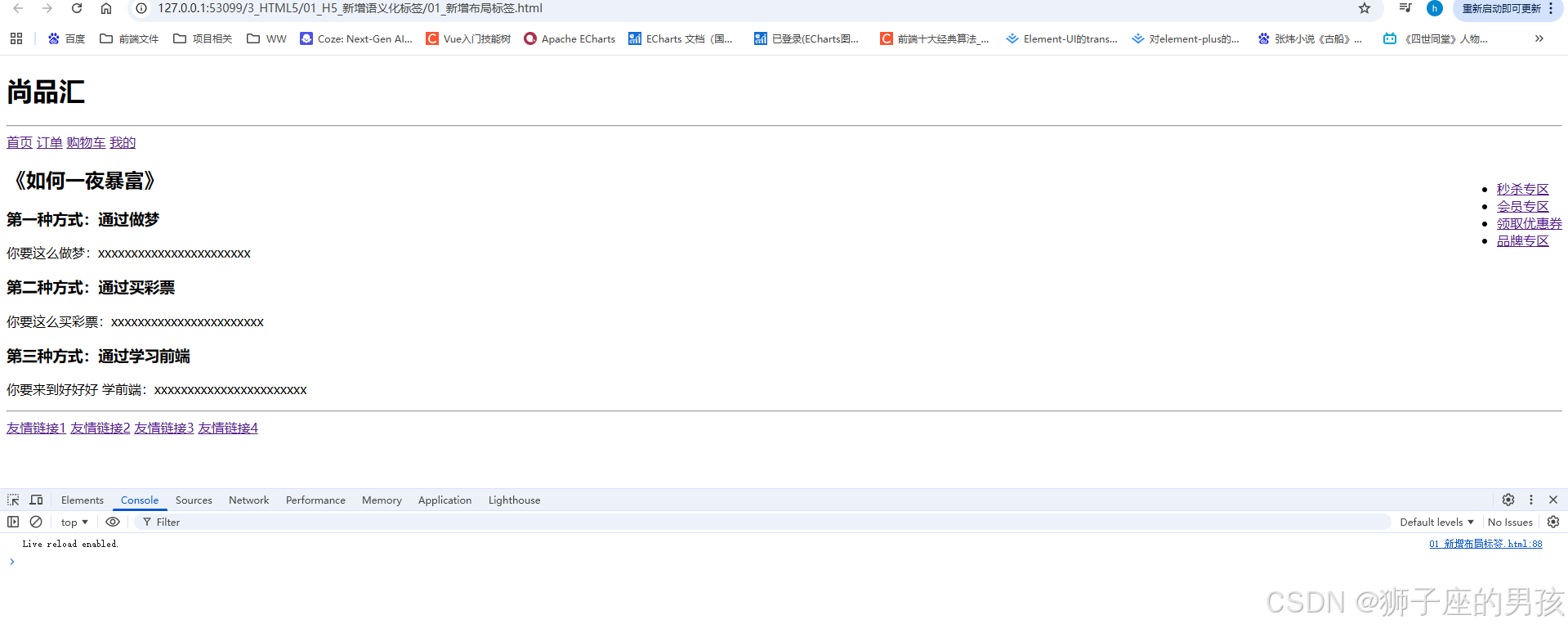Switch to the Lighthouse tab

click(514, 500)
